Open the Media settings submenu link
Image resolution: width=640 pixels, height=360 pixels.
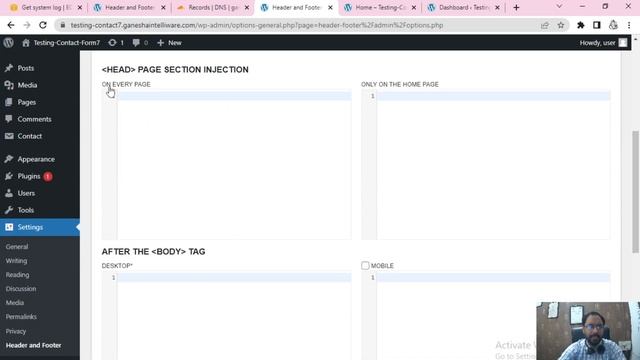click(x=15, y=302)
